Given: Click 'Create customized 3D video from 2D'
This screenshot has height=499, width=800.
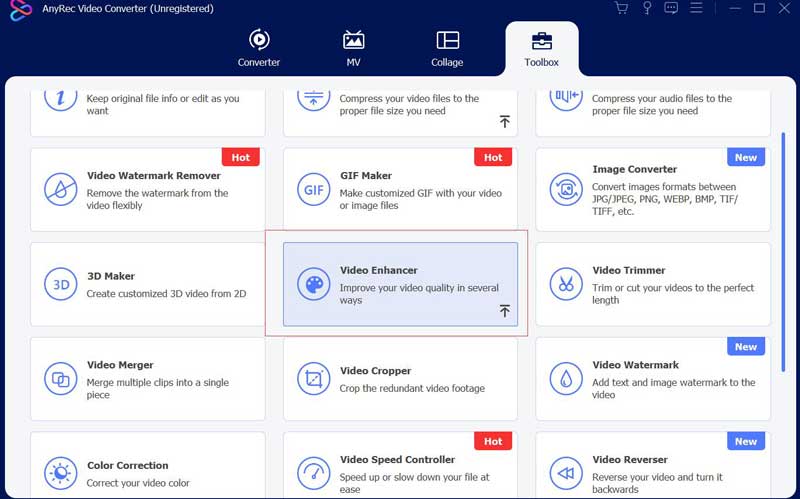Looking at the screenshot, I should click(166, 294).
